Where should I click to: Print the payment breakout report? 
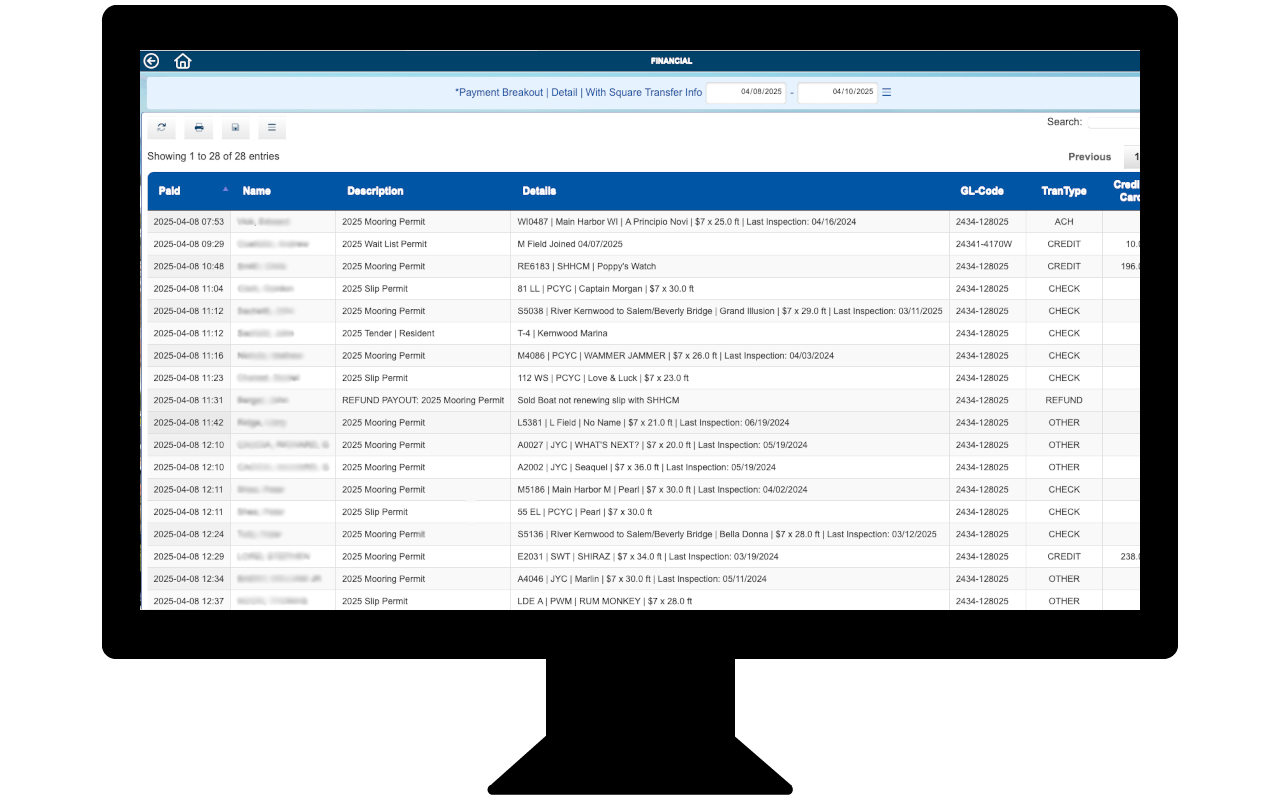[x=199, y=128]
